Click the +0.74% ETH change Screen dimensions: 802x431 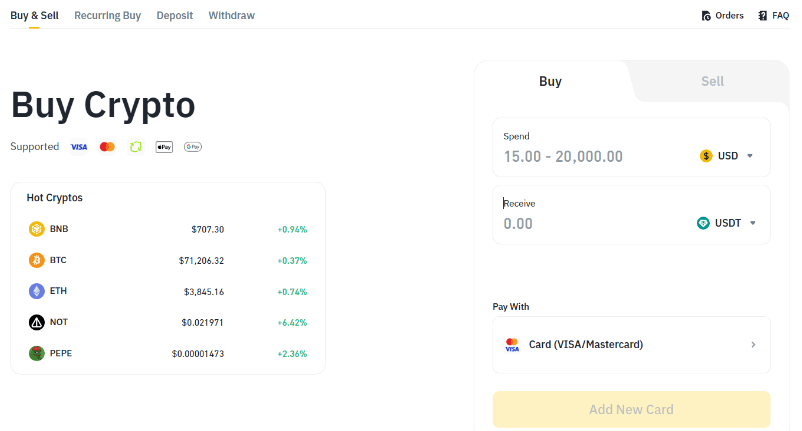tap(292, 292)
